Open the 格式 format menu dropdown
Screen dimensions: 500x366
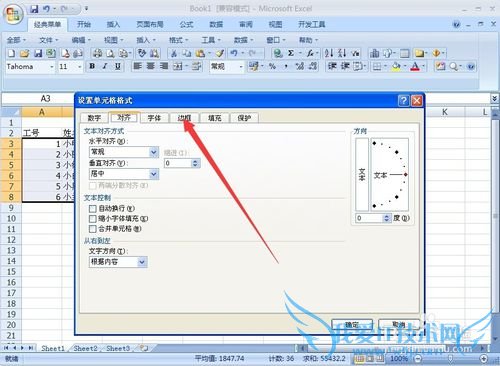coord(178,40)
